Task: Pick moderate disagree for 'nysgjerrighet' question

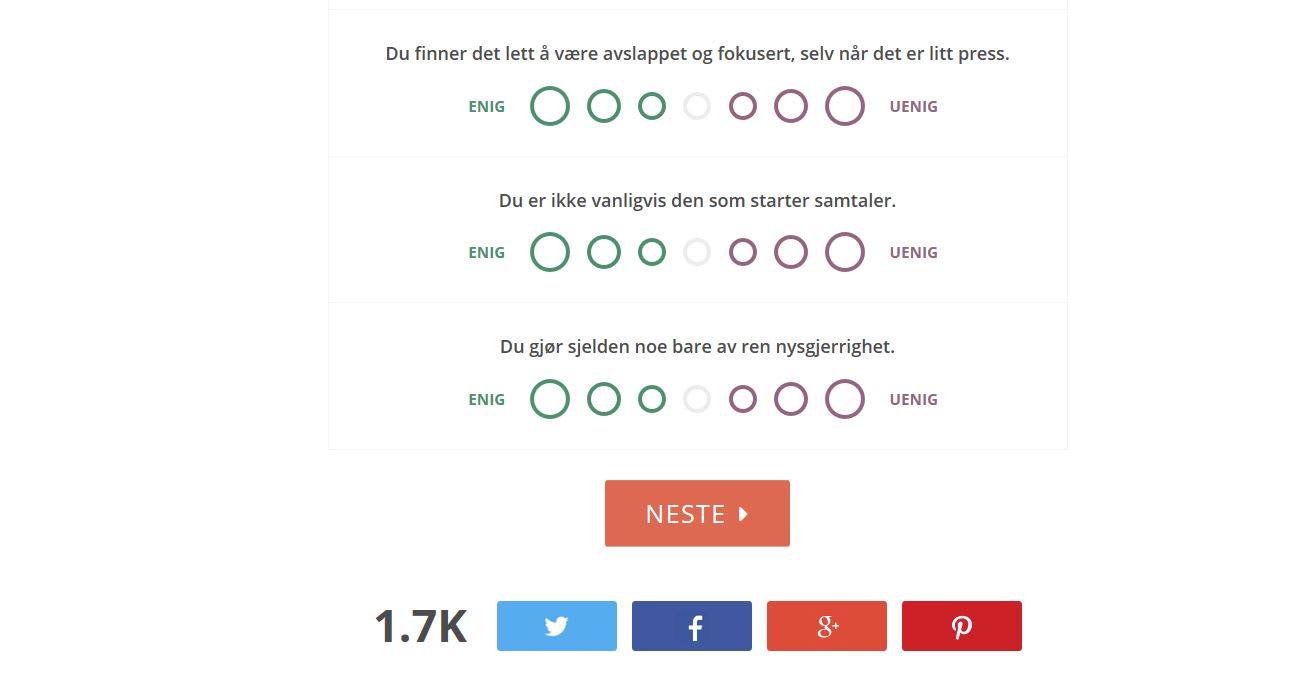Action: [x=791, y=399]
